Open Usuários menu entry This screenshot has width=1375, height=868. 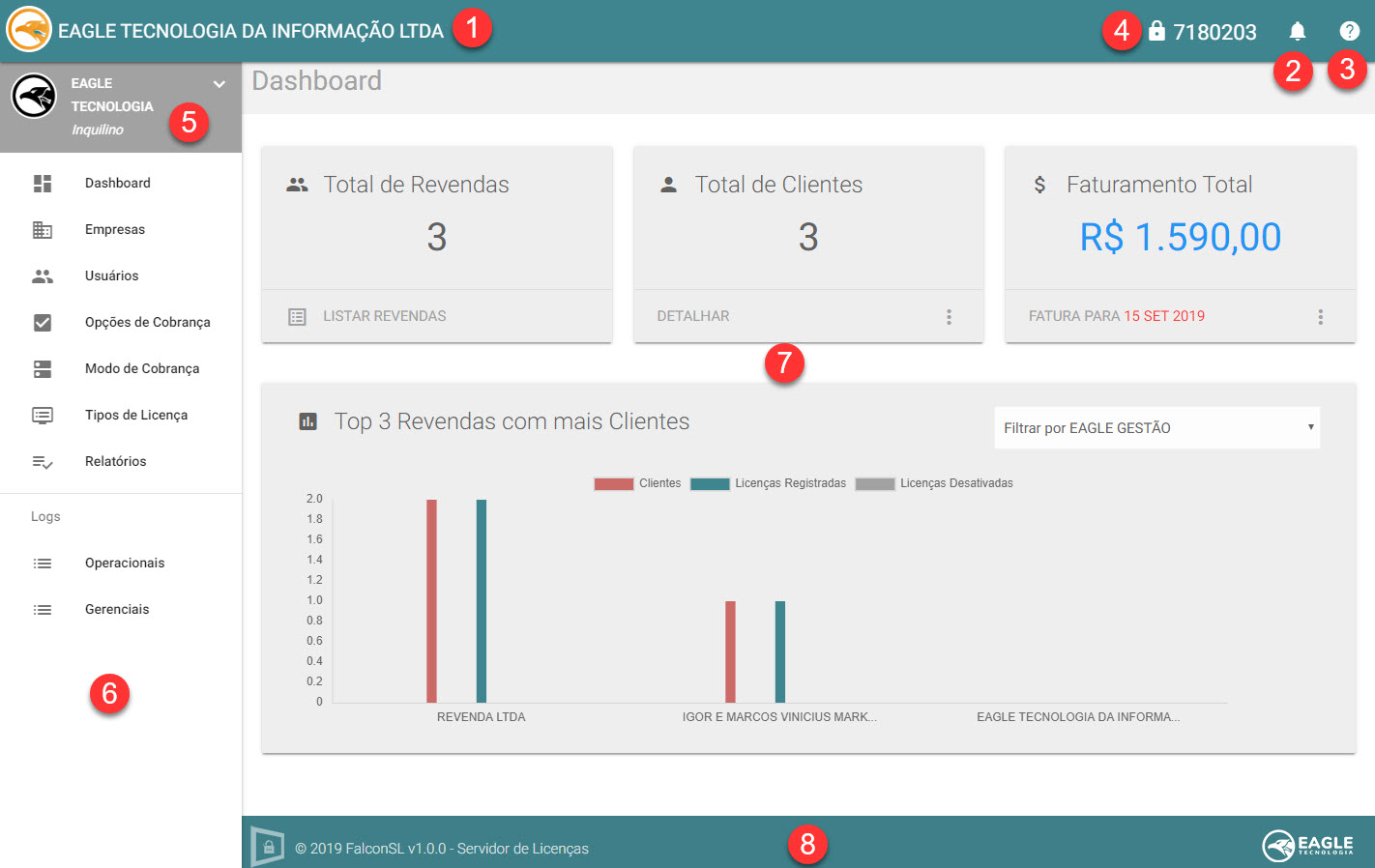[x=121, y=276]
